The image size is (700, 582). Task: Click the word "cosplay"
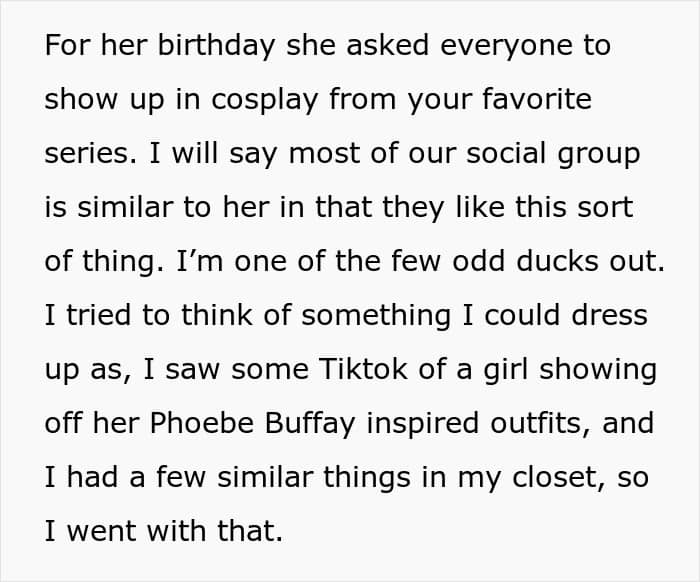(264, 100)
